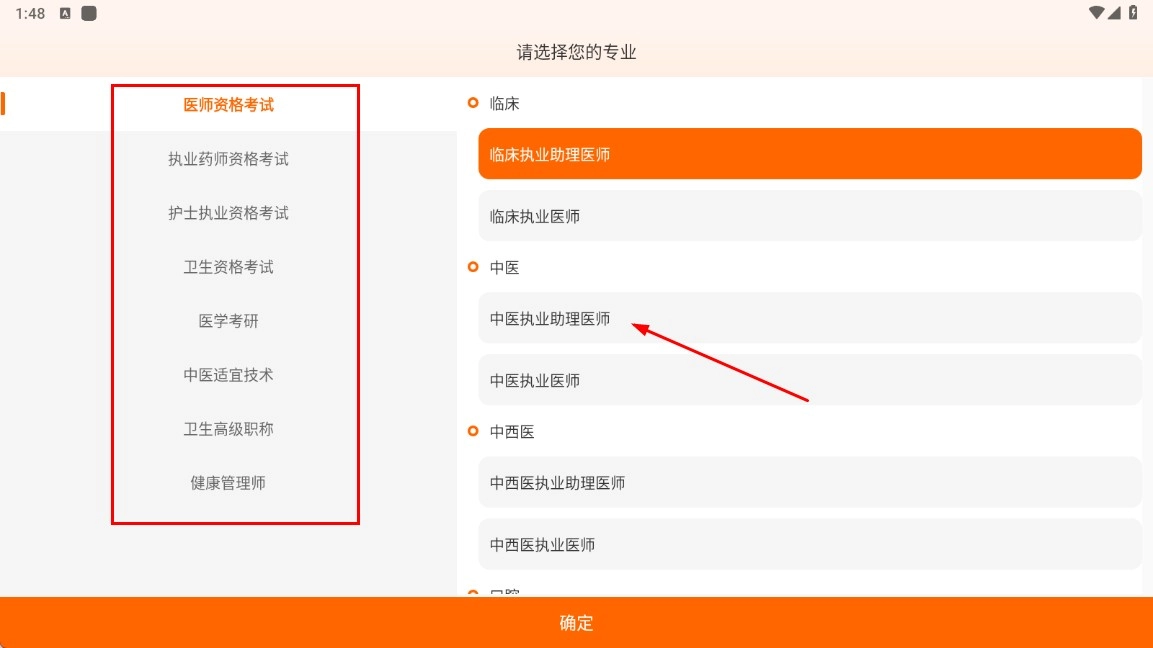Switch to 执业药师资格考试 category

(228, 159)
